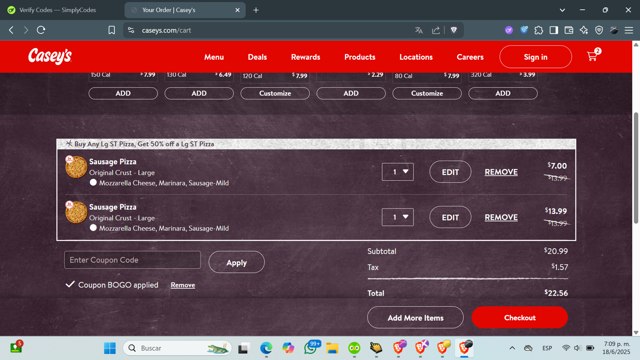Add the $7.99 150 Cal item
This screenshot has width=640, height=360.
(x=123, y=93)
